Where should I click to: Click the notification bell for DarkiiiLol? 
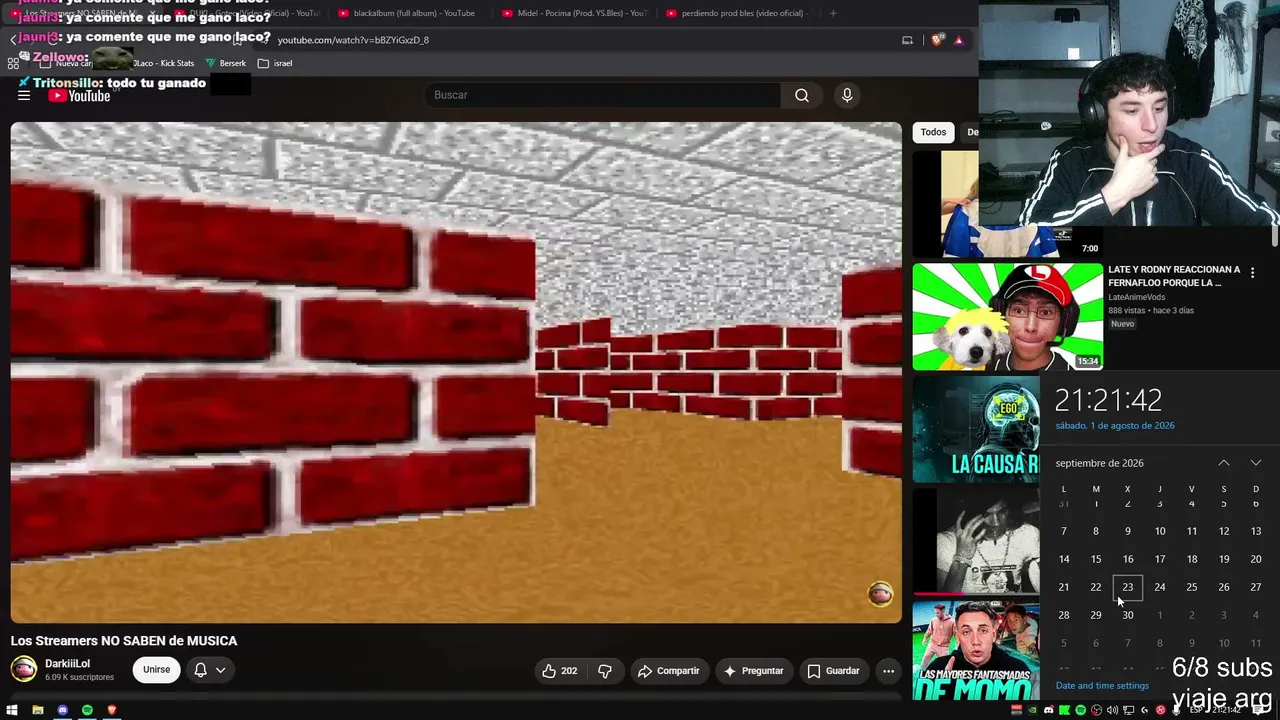click(x=200, y=670)
